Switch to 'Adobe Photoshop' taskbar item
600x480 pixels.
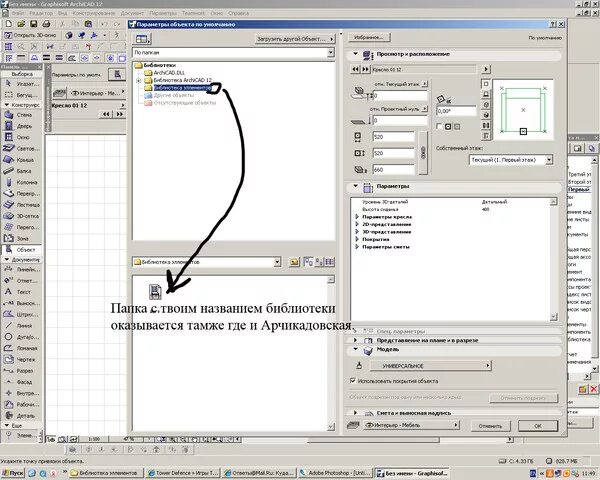click(x=336, y=473)
